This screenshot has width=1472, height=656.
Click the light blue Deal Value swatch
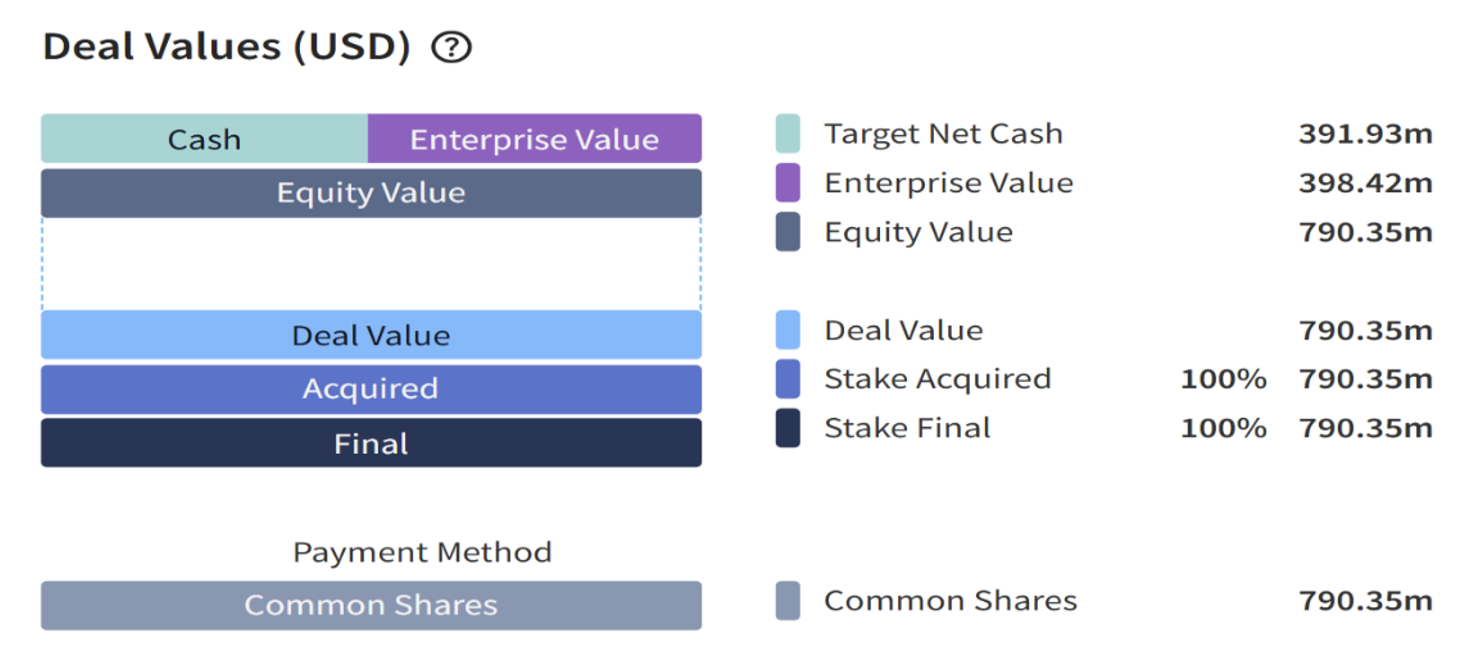(787, 330)
